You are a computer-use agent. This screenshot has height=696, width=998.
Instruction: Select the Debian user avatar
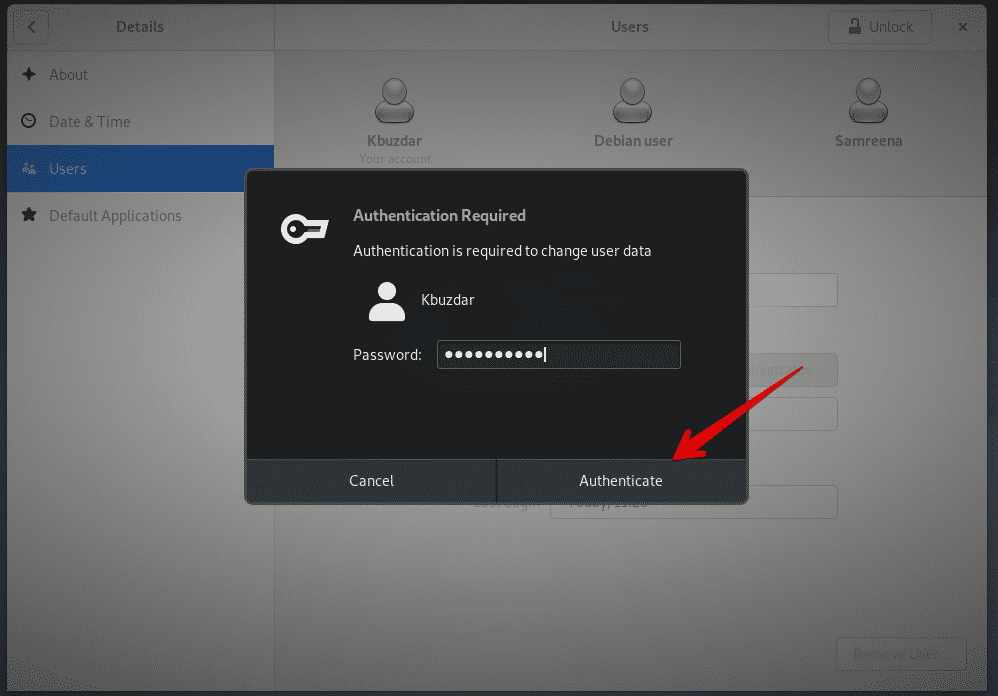pos(633,101)
